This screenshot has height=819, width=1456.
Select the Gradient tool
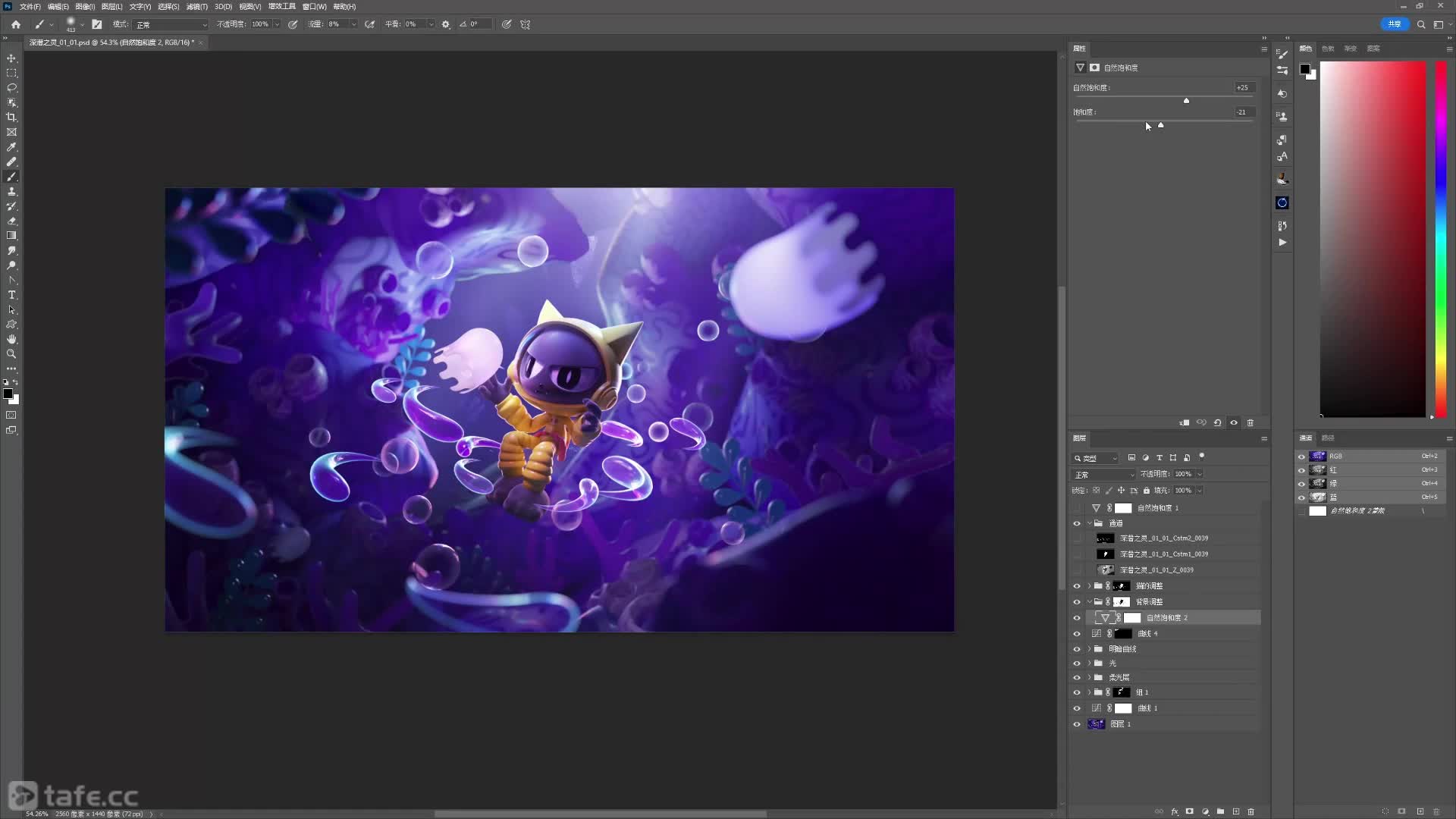tap(11, 236)
